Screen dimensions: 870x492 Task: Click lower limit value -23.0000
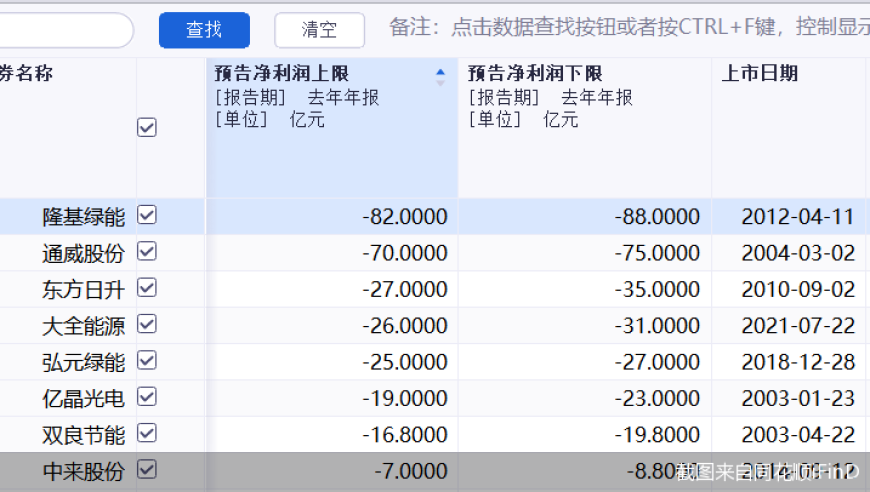(x=657, y=399)
